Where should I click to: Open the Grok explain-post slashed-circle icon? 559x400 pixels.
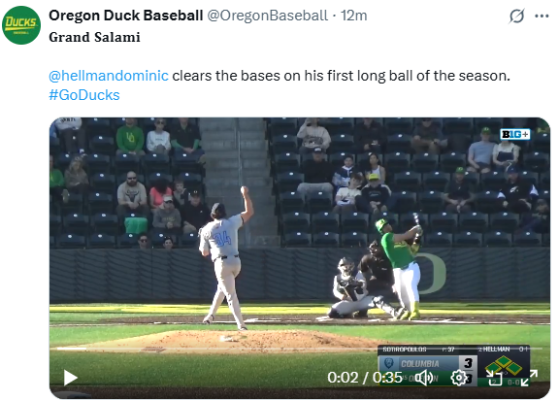click(517, 16)
